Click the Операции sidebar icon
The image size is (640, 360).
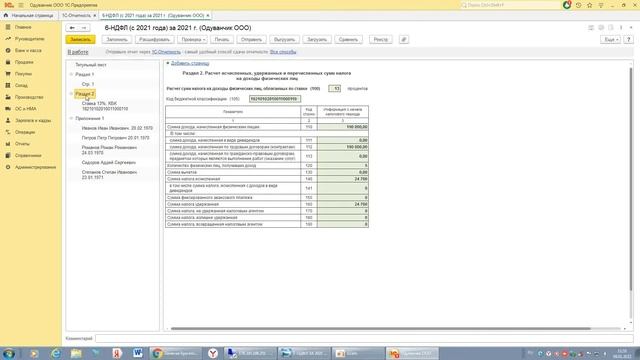point(8,132)
